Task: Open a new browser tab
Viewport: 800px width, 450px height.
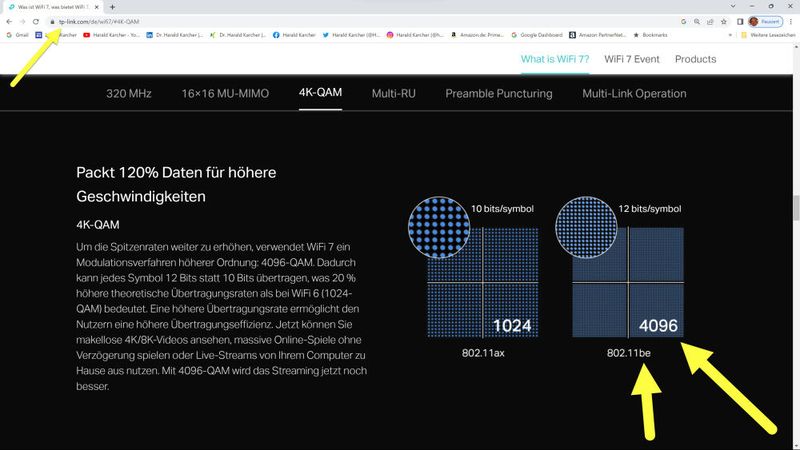Action: pyautogui.click(x=112, y=7)
